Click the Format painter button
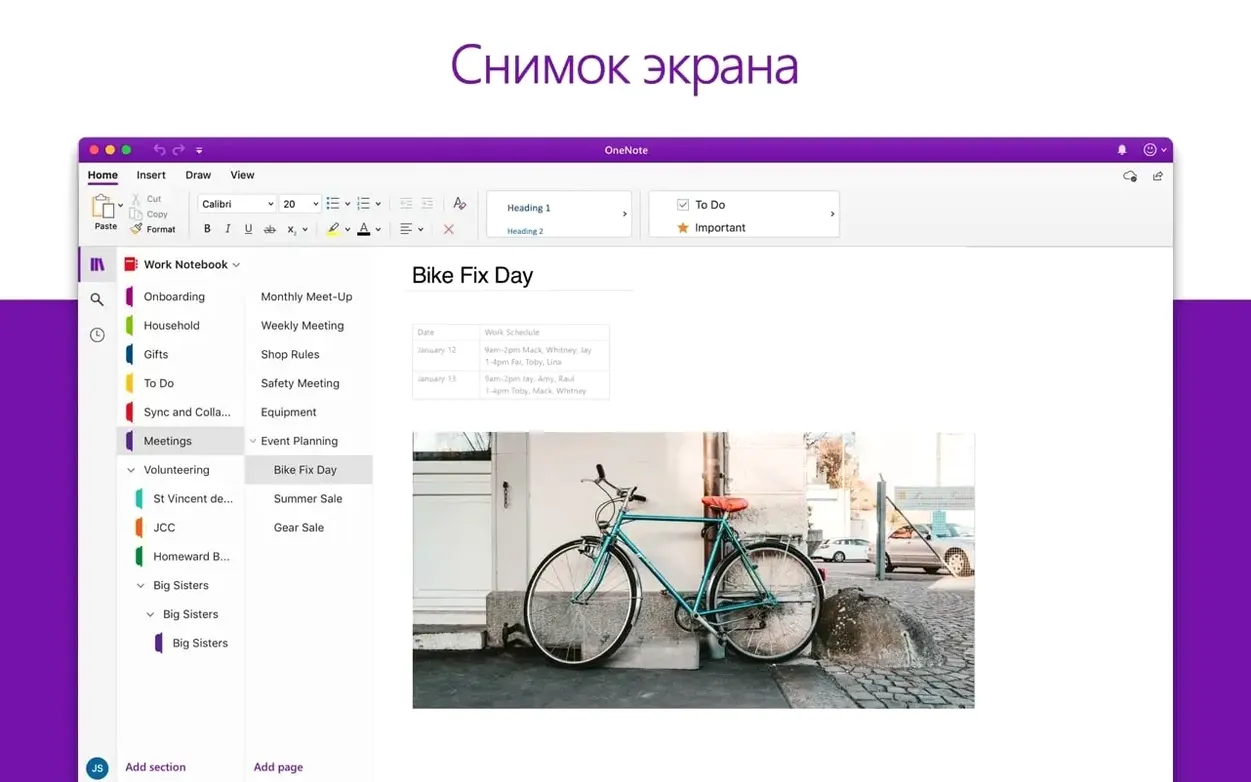Image resolution: width=1251 pixels, height=782 pixels. (x=153, y=229)
